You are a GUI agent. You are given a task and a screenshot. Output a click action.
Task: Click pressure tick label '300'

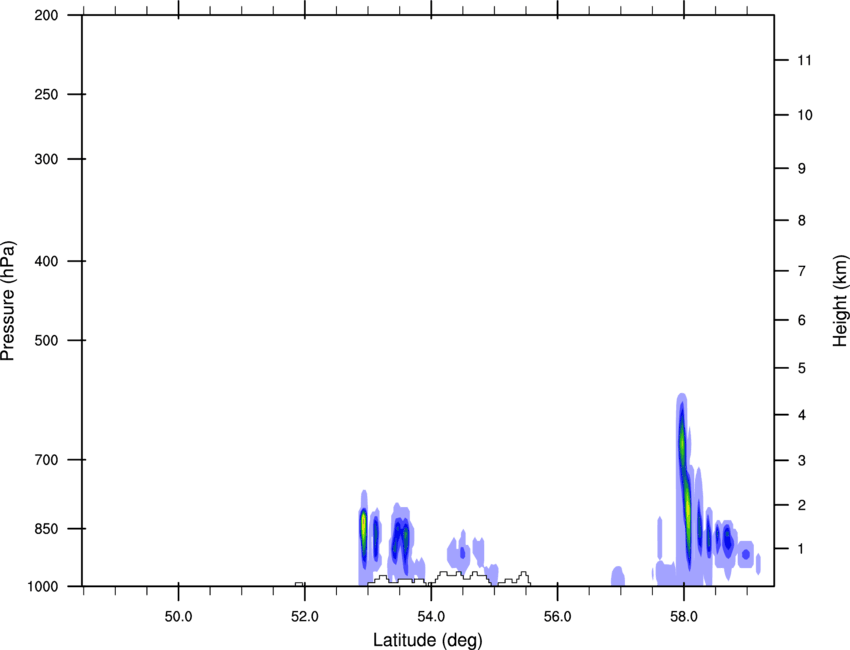coord(46,159)
